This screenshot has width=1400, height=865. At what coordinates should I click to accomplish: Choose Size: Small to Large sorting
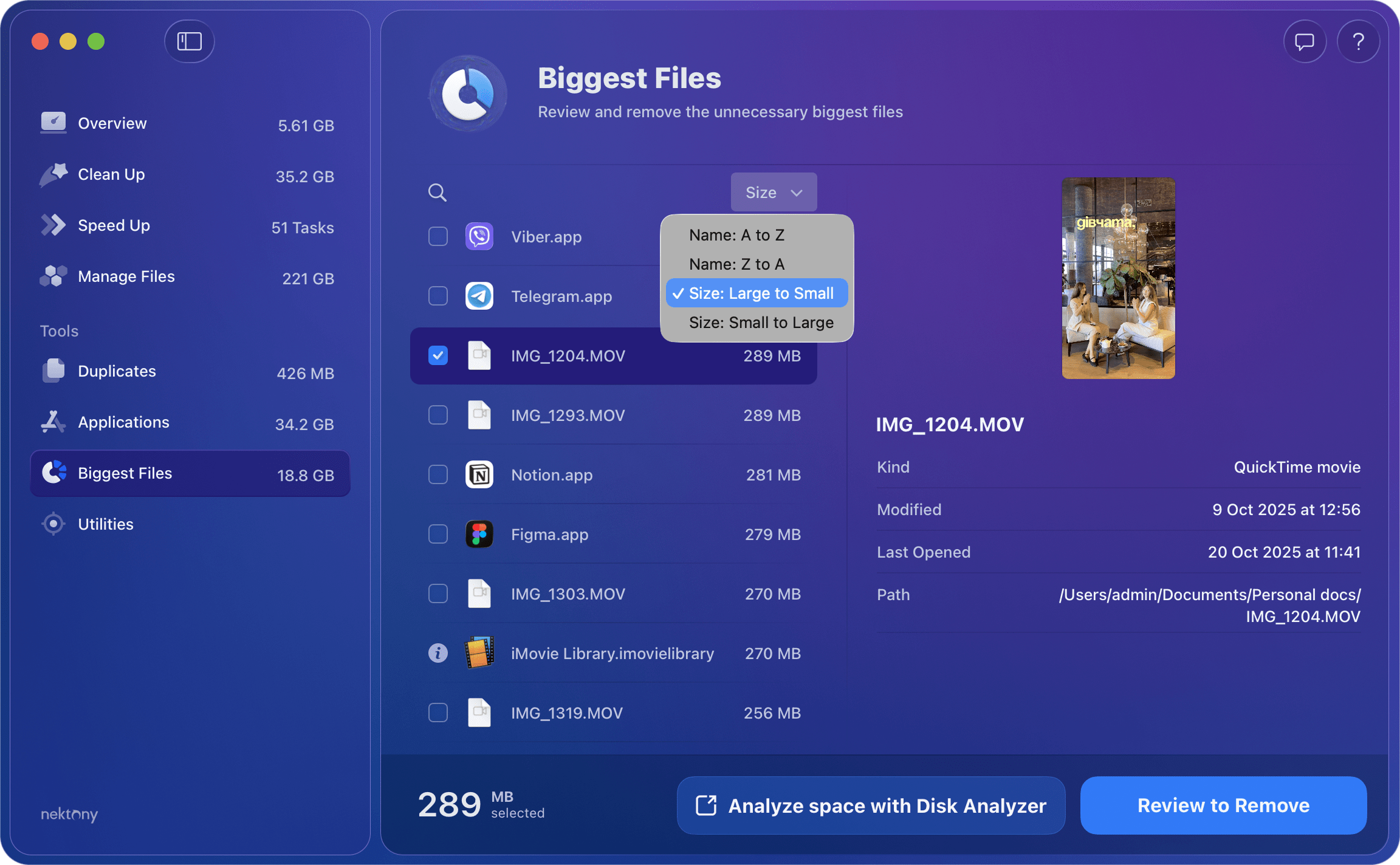761,322
